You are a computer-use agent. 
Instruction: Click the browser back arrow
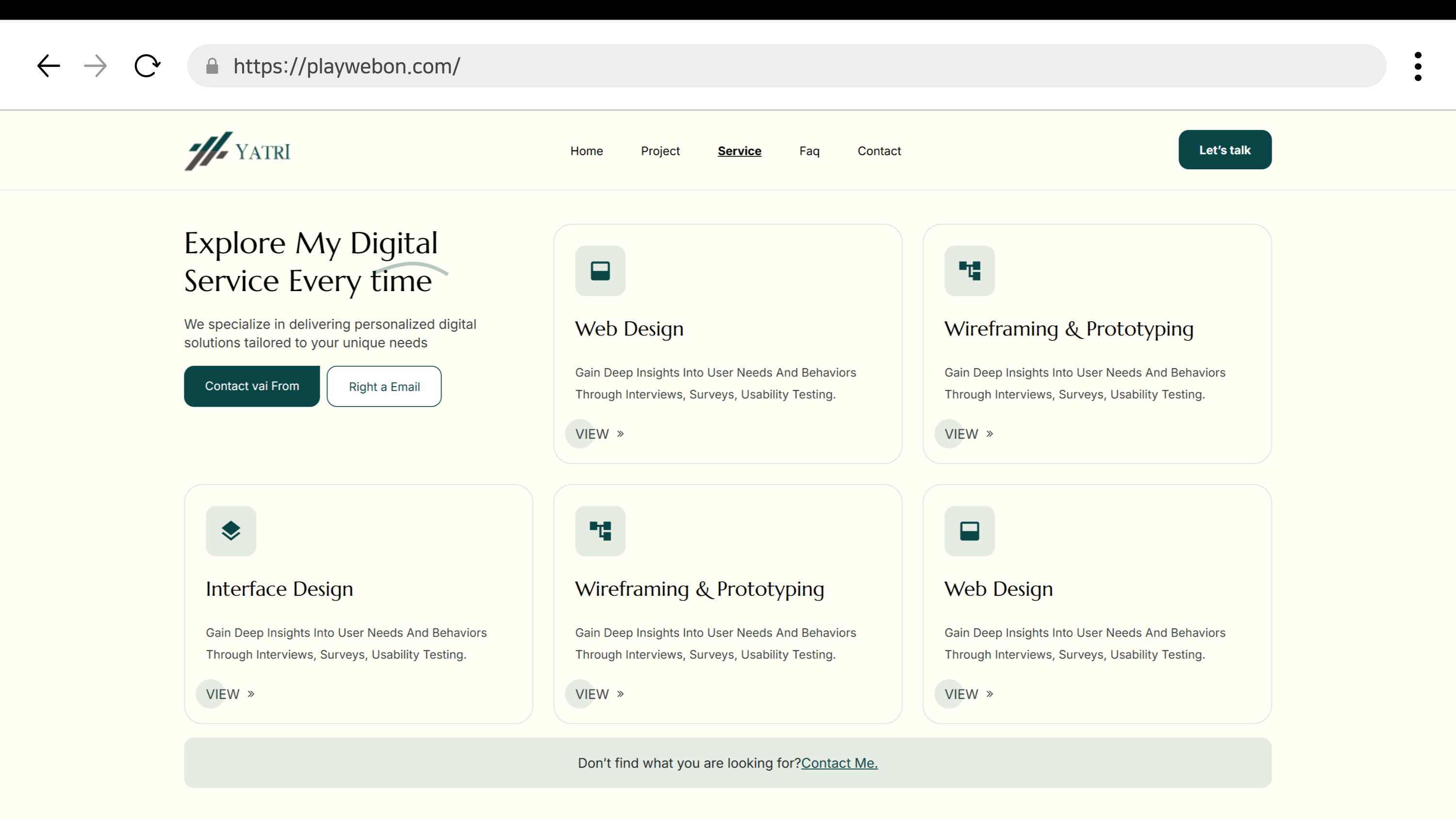point(49,66)
